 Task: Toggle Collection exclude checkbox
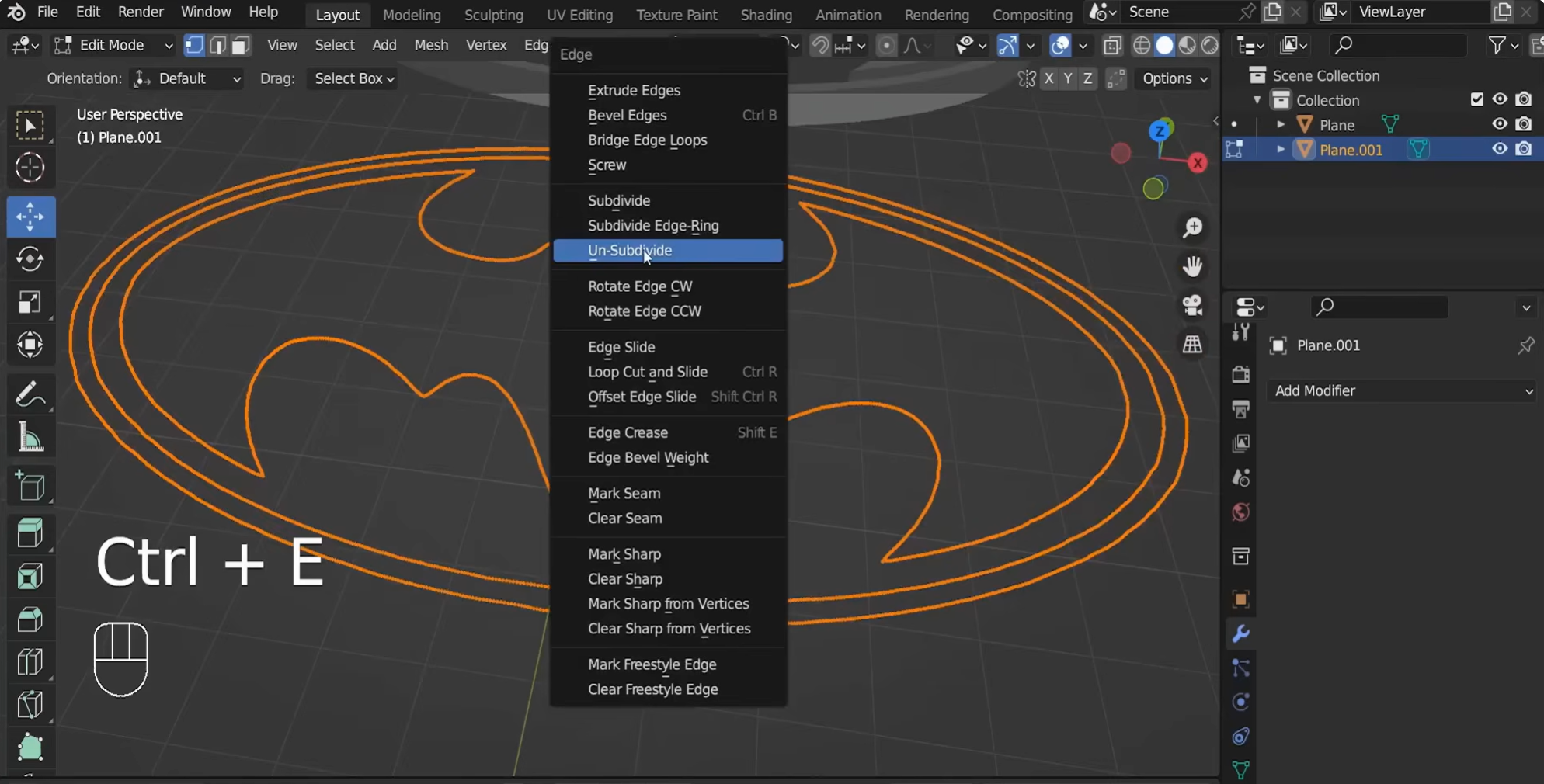pos(1476,99)
